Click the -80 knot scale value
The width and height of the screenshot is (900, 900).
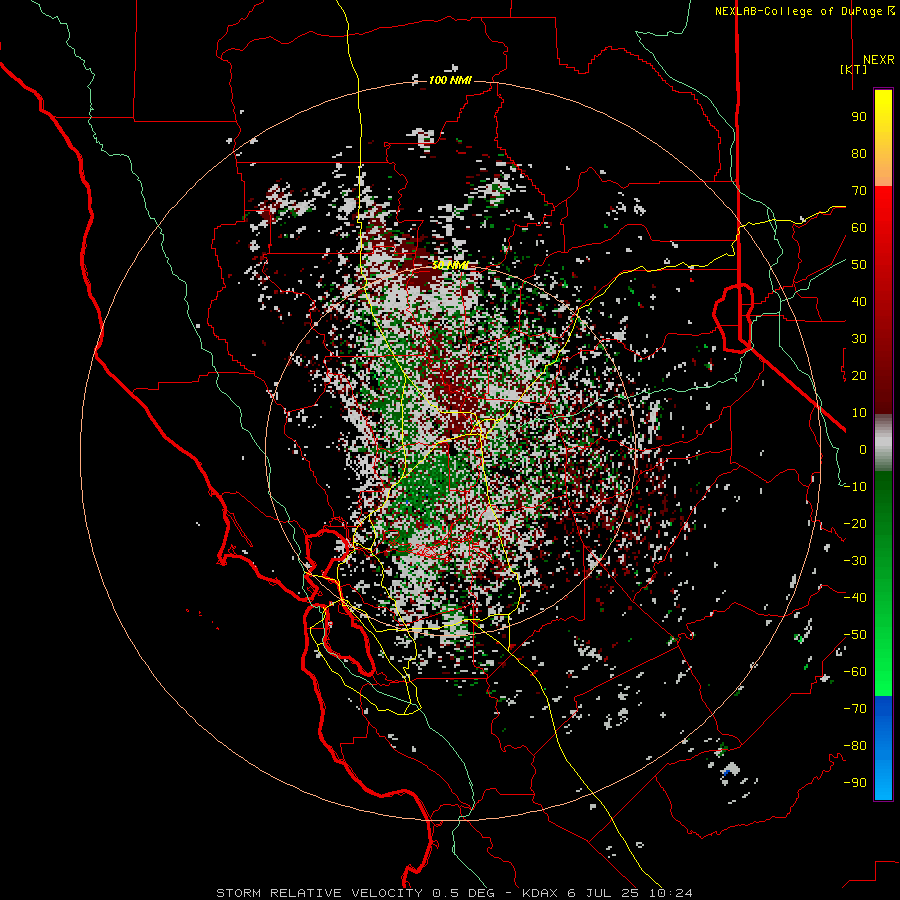pos(855,746)
